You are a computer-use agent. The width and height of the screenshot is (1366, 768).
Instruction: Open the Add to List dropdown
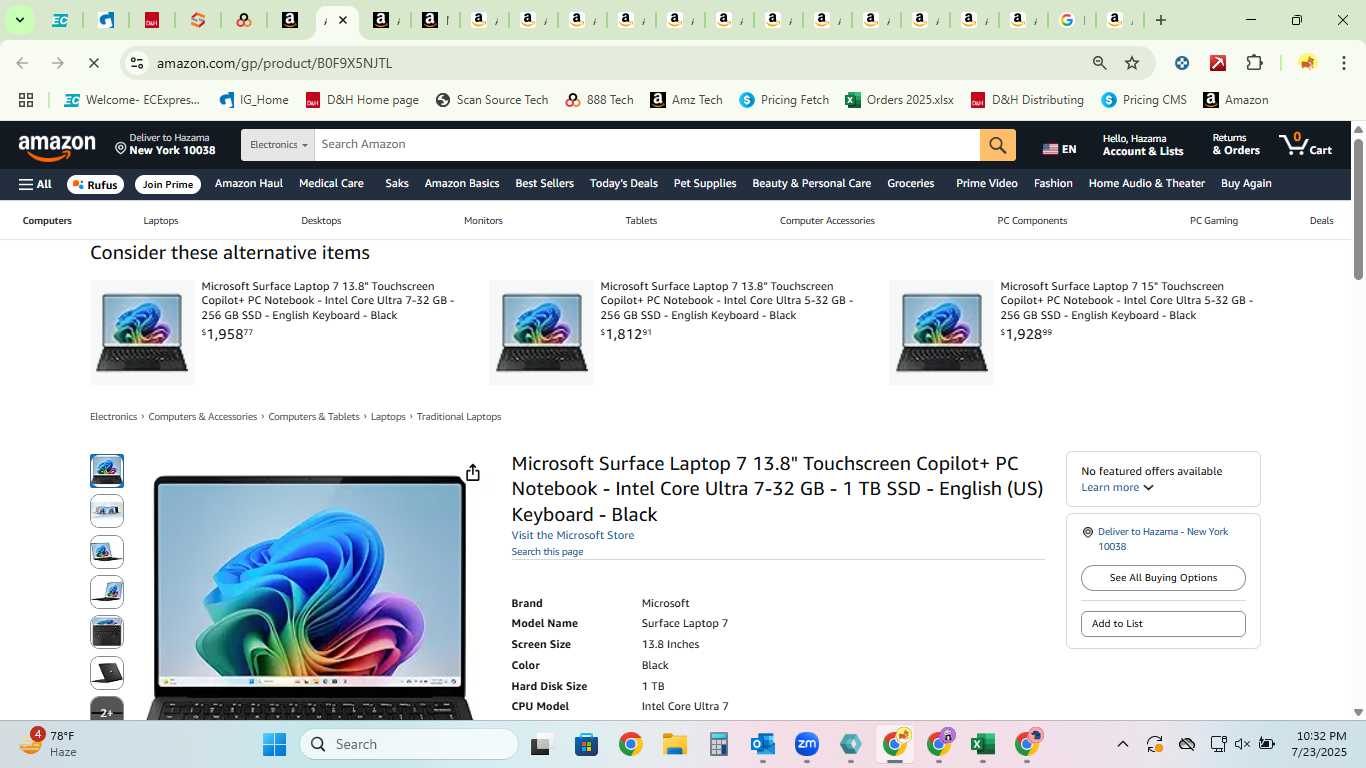1163,624
